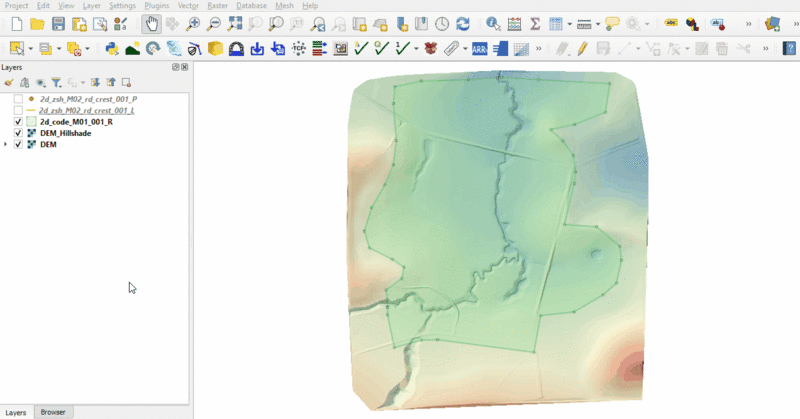This screenshot has width=800, height=419.
Task: Select the DEM_Hillshade layer name
Action: (x=65, y=133)
